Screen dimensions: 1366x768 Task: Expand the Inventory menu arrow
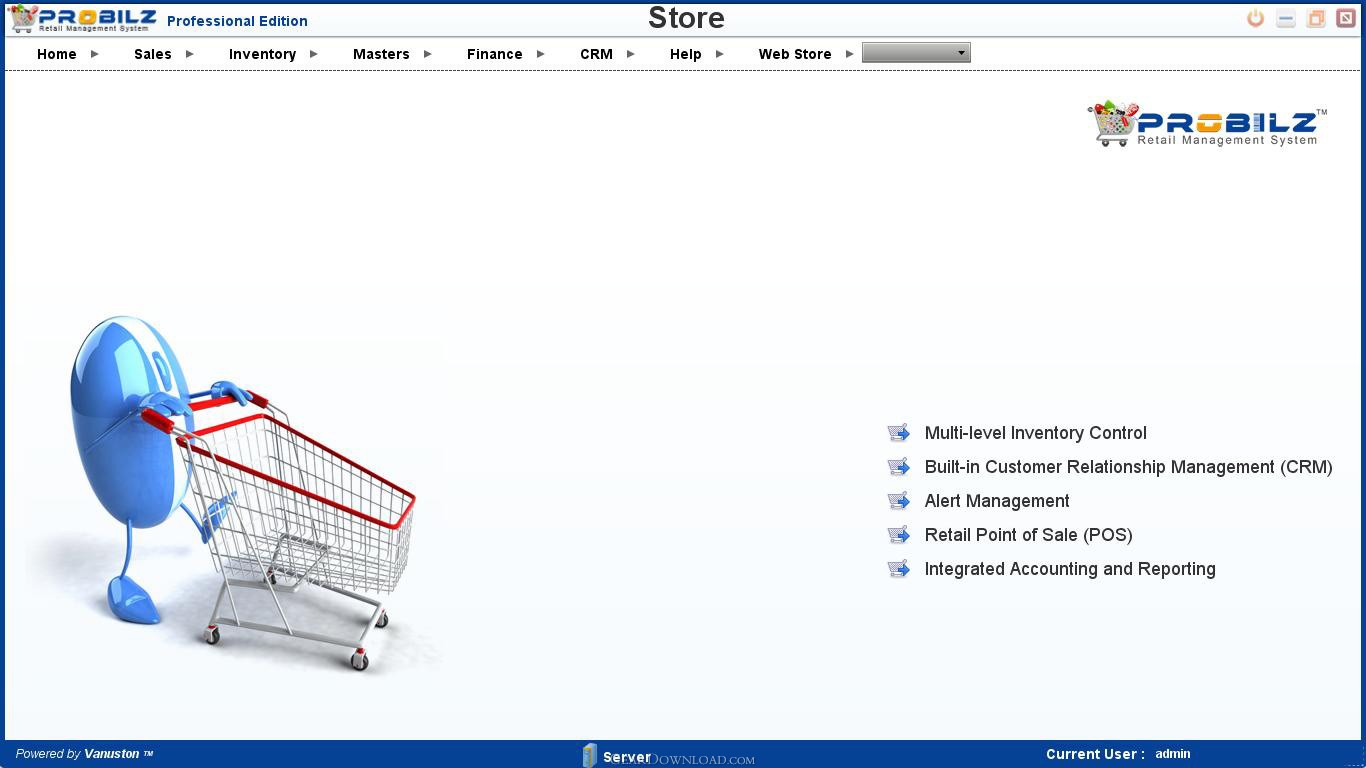pyautogui.click(x=314, y=54)
